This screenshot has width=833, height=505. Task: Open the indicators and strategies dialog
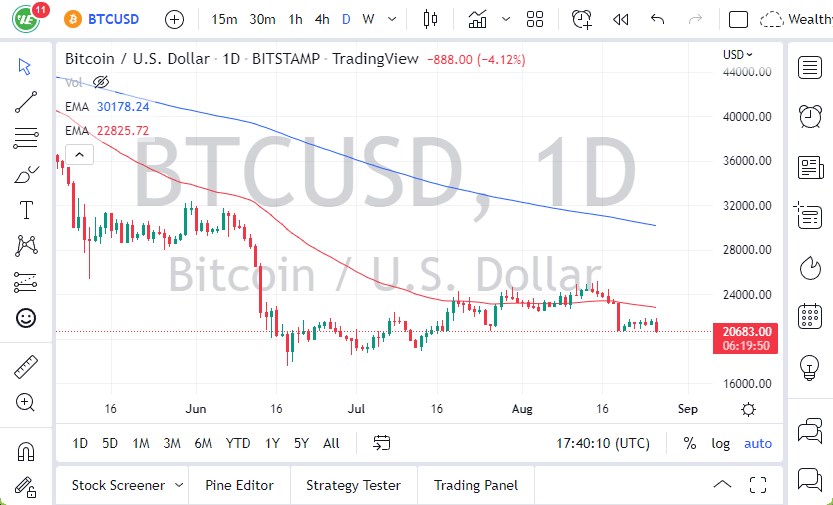pyautogui.click(x=477, y=19)
